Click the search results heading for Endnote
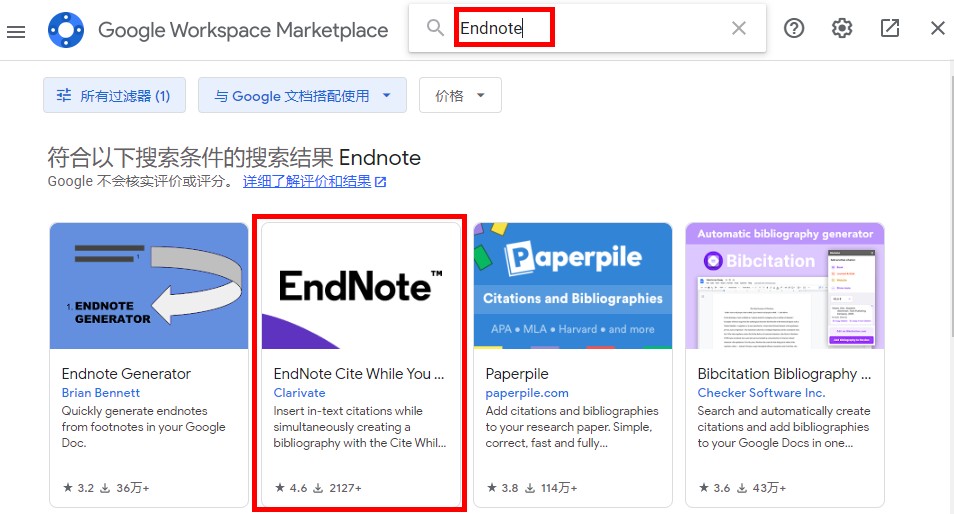Viewport: 954px width, 514px height. click(x=234, y=158)
